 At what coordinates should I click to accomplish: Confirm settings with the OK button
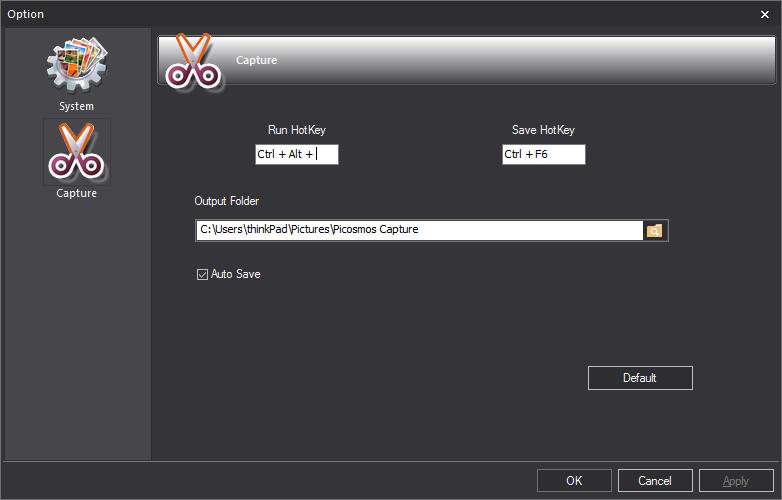click(574, 481)
